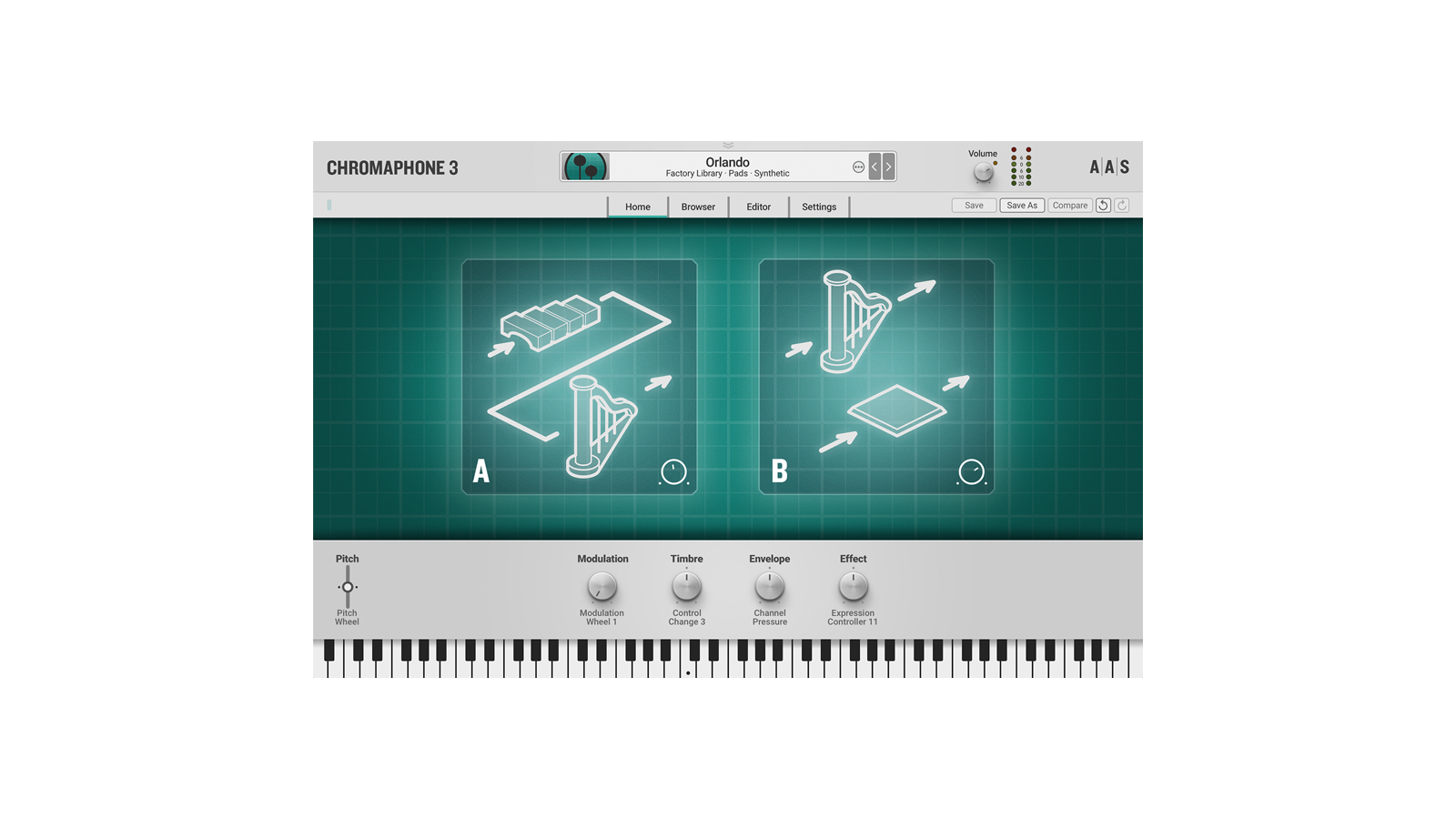Viewport: 1456px width, 819px height.
Task: Click the Pitch wheel slider
Action: tap(348, 587)
